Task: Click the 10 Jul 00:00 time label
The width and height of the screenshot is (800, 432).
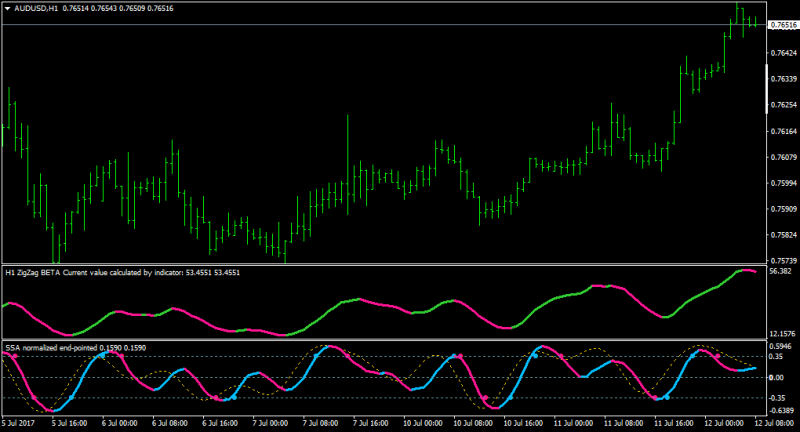Action: (x=423, y=423)
